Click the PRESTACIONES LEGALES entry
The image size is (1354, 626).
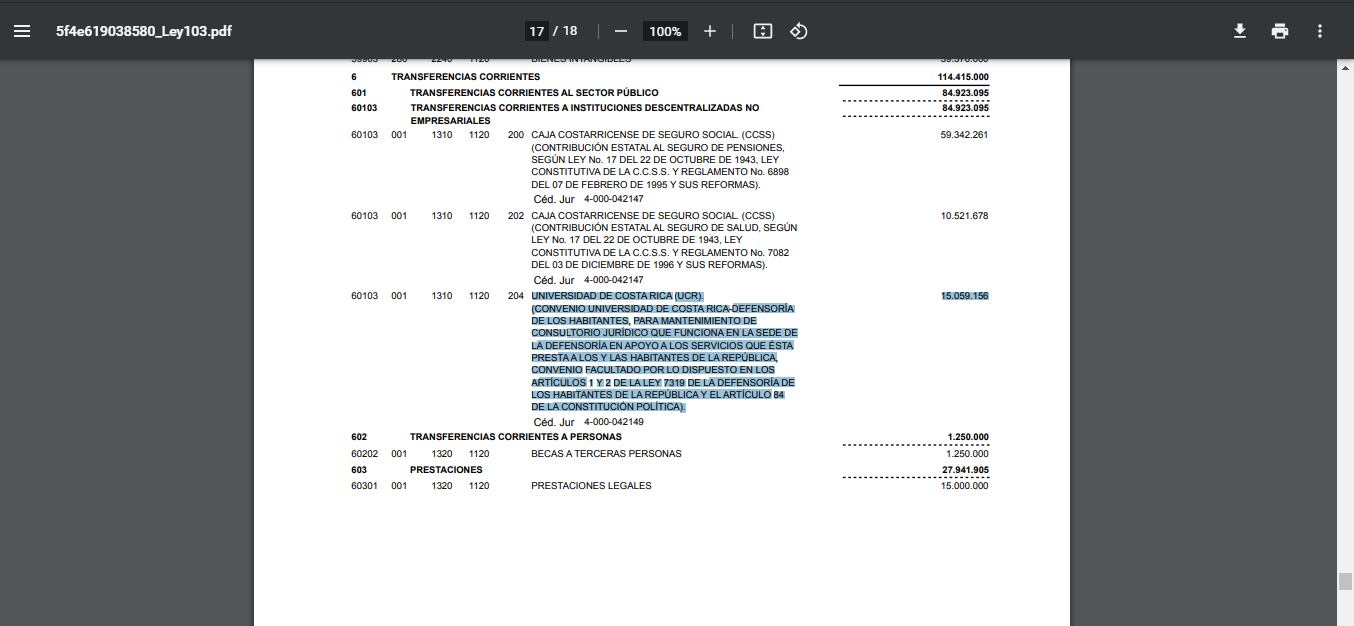click(x=591, y=486)
